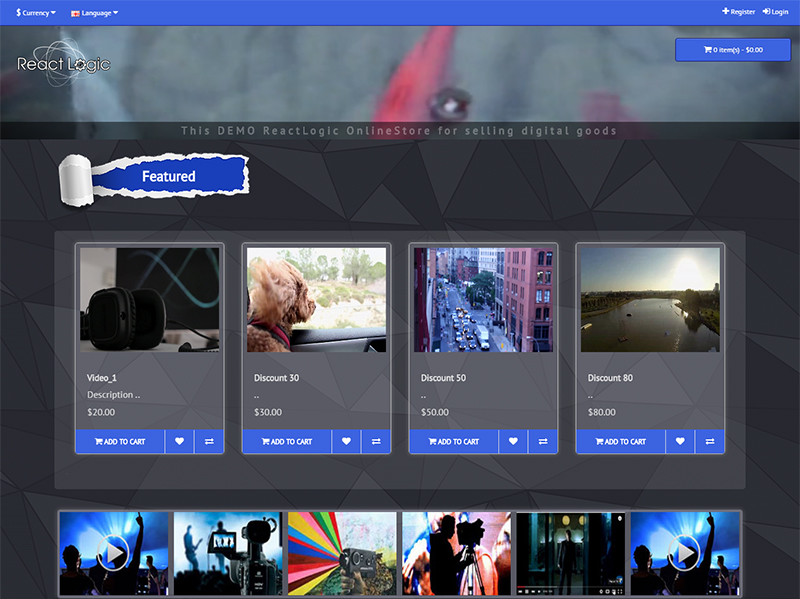This screenshot has height=599, width=800.
Task: Click the plus icon beside Register
Action: coord(726,11)
